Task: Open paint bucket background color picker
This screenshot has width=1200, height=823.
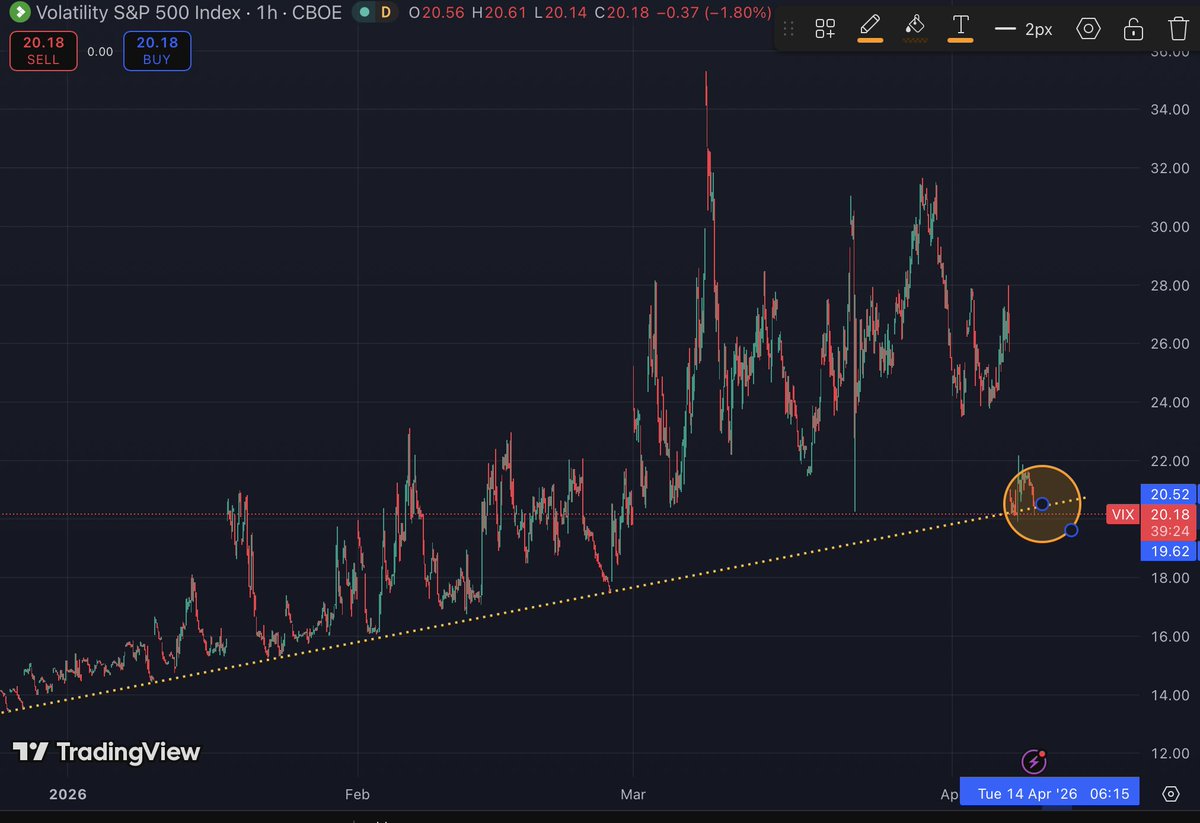Action: pos(915,27)
